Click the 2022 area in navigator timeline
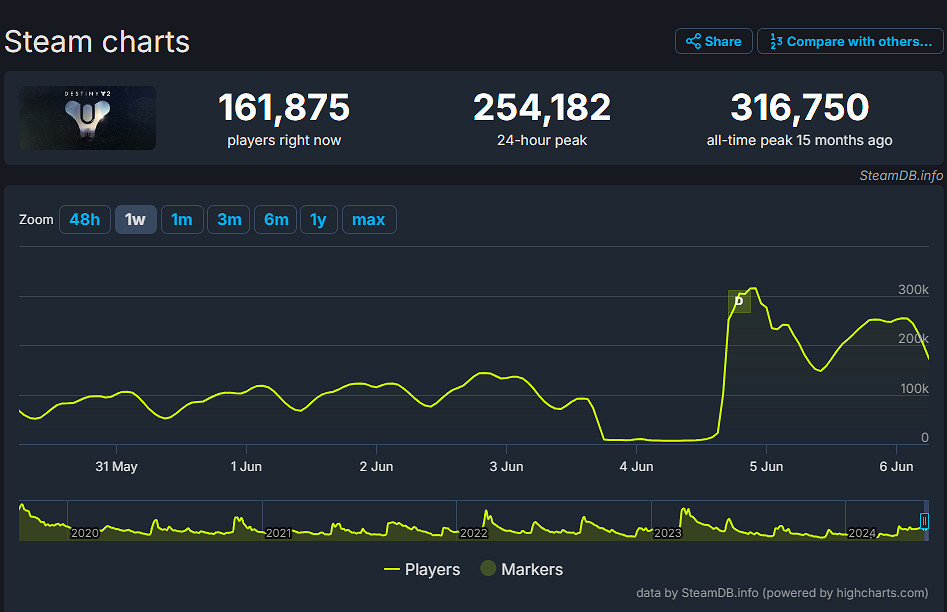947x612 pixels. coord(473,533)
